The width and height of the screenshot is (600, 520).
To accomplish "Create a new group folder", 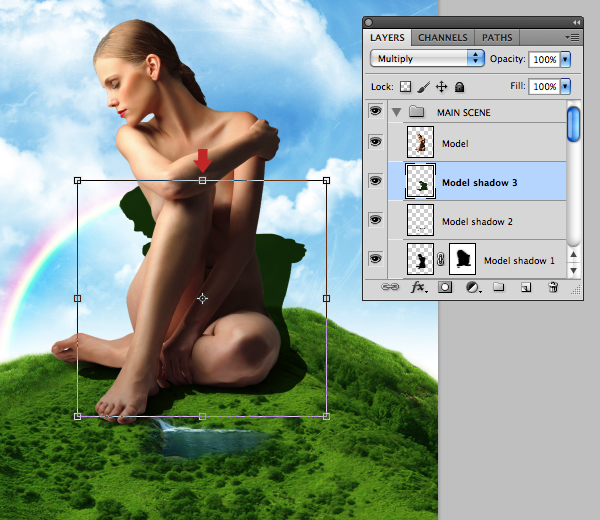I will pos(498,287).
